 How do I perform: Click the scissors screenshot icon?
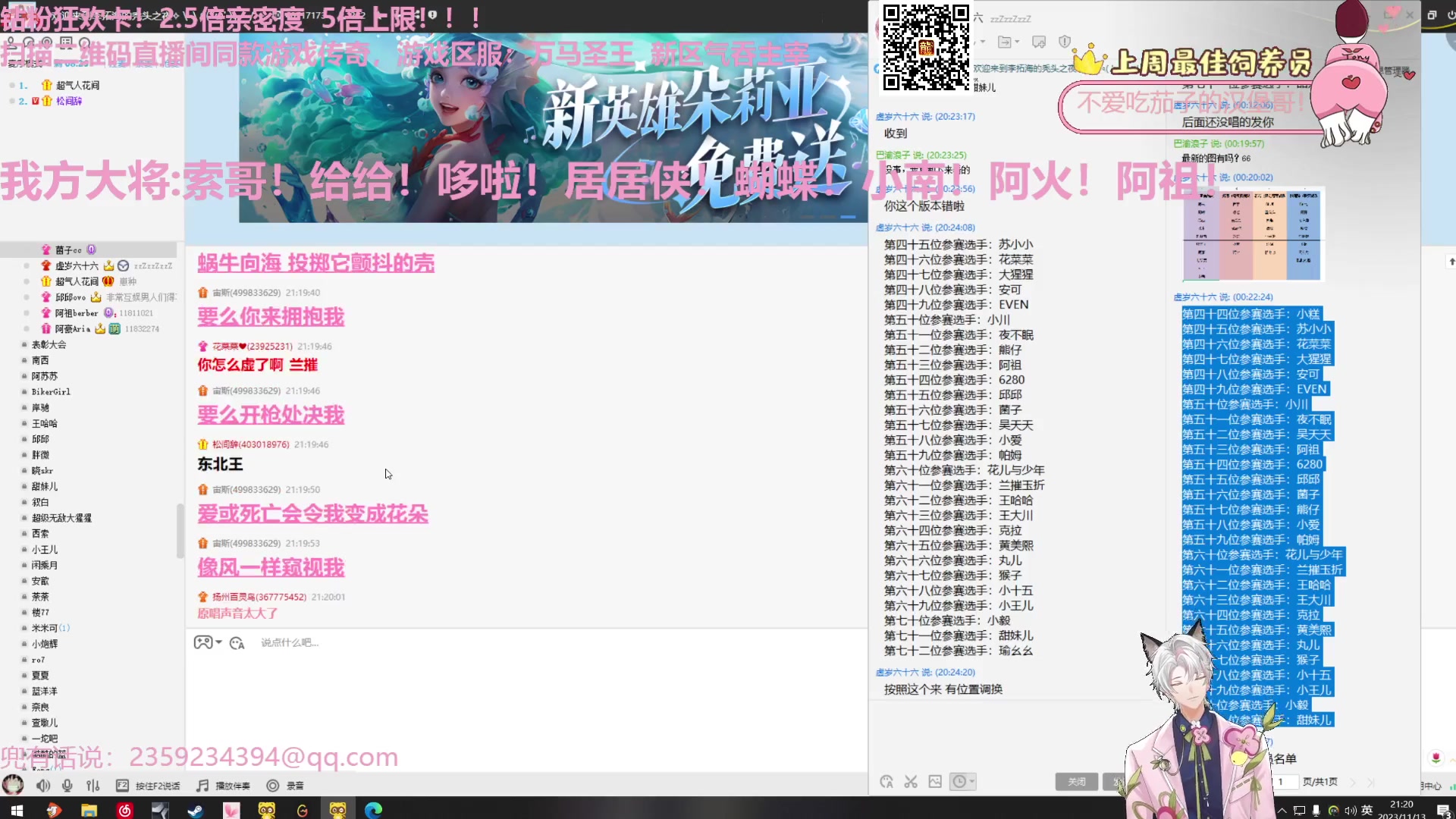click(x=911, y=782)
